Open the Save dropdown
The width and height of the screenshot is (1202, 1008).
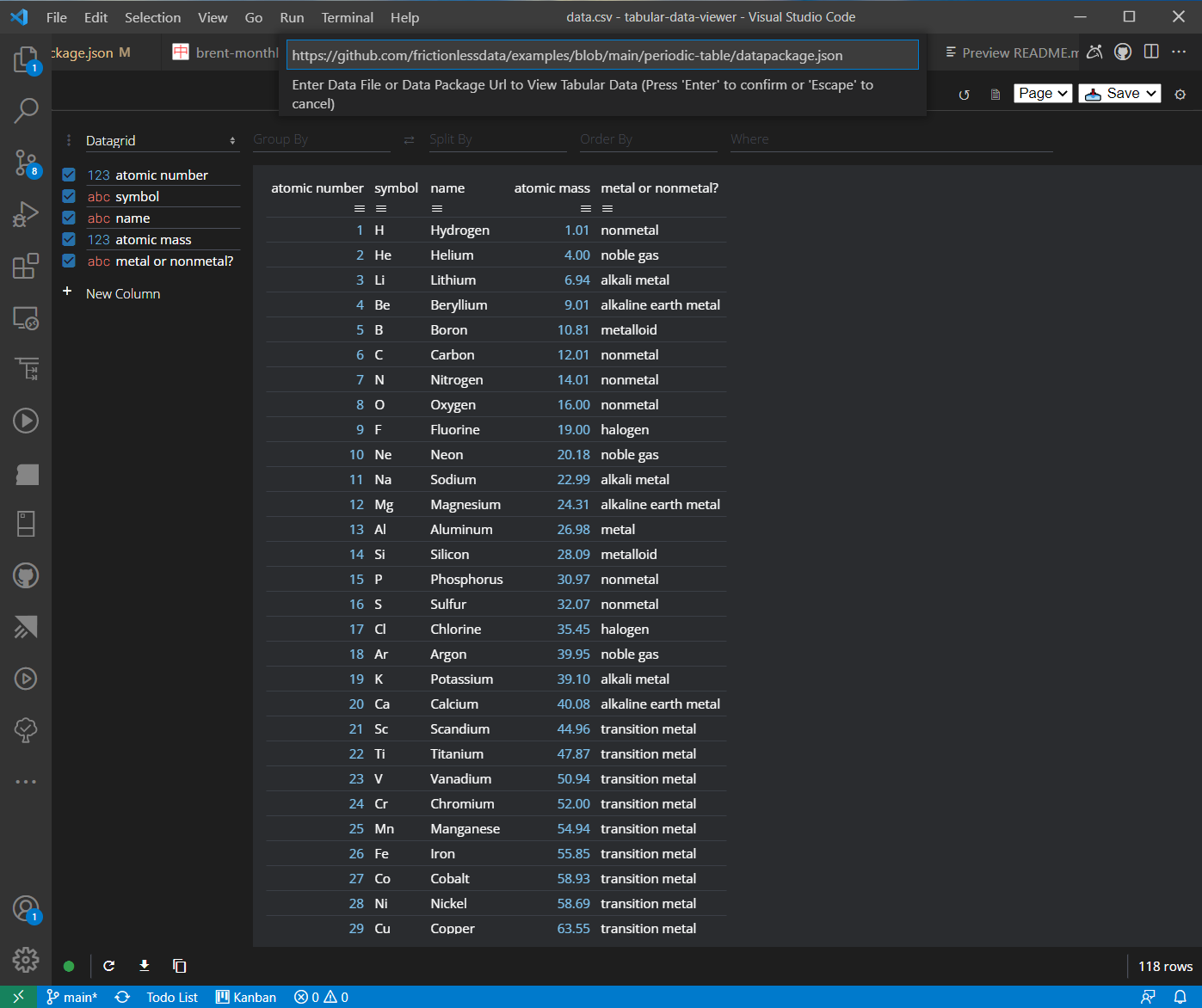tap(1119, 93)
